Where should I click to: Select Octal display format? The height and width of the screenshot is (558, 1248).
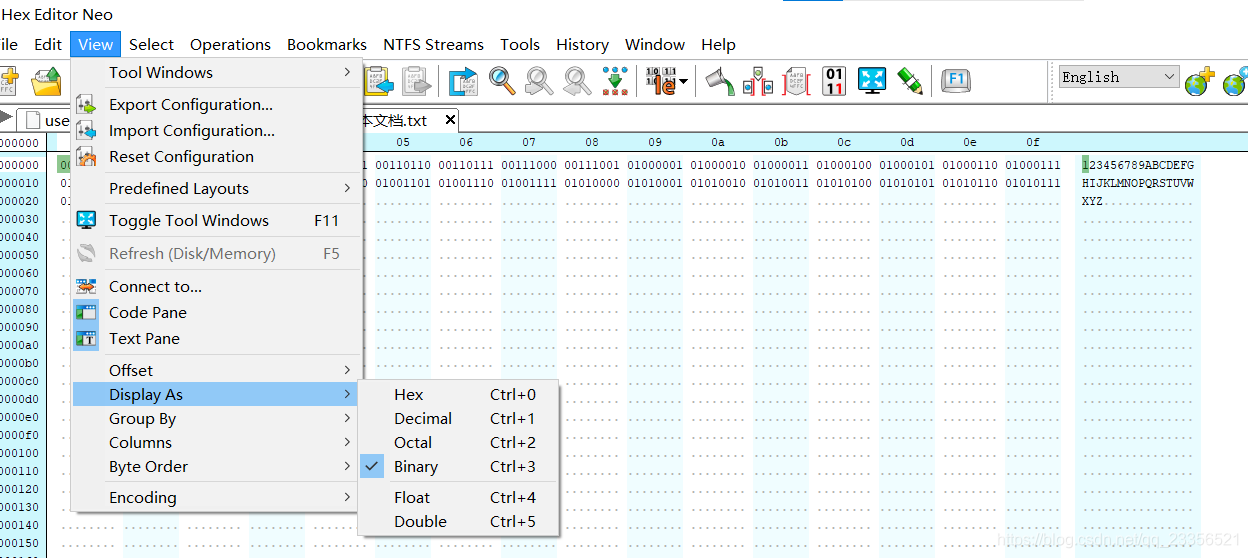click(458, 442)
